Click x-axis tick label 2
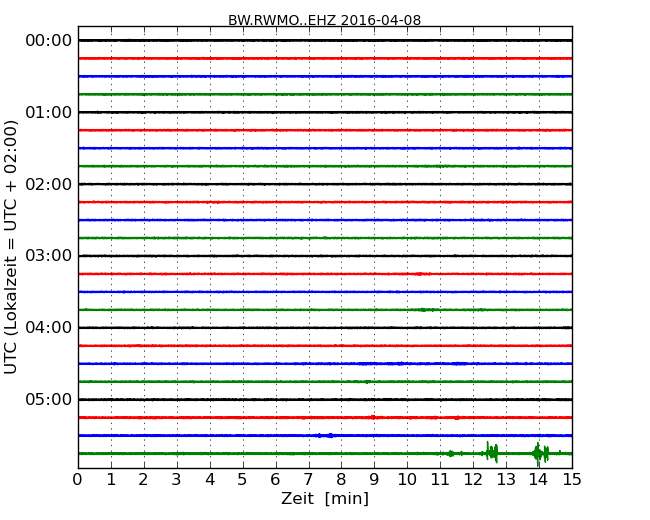Screen dimensions: 650x520 [143, 479]
